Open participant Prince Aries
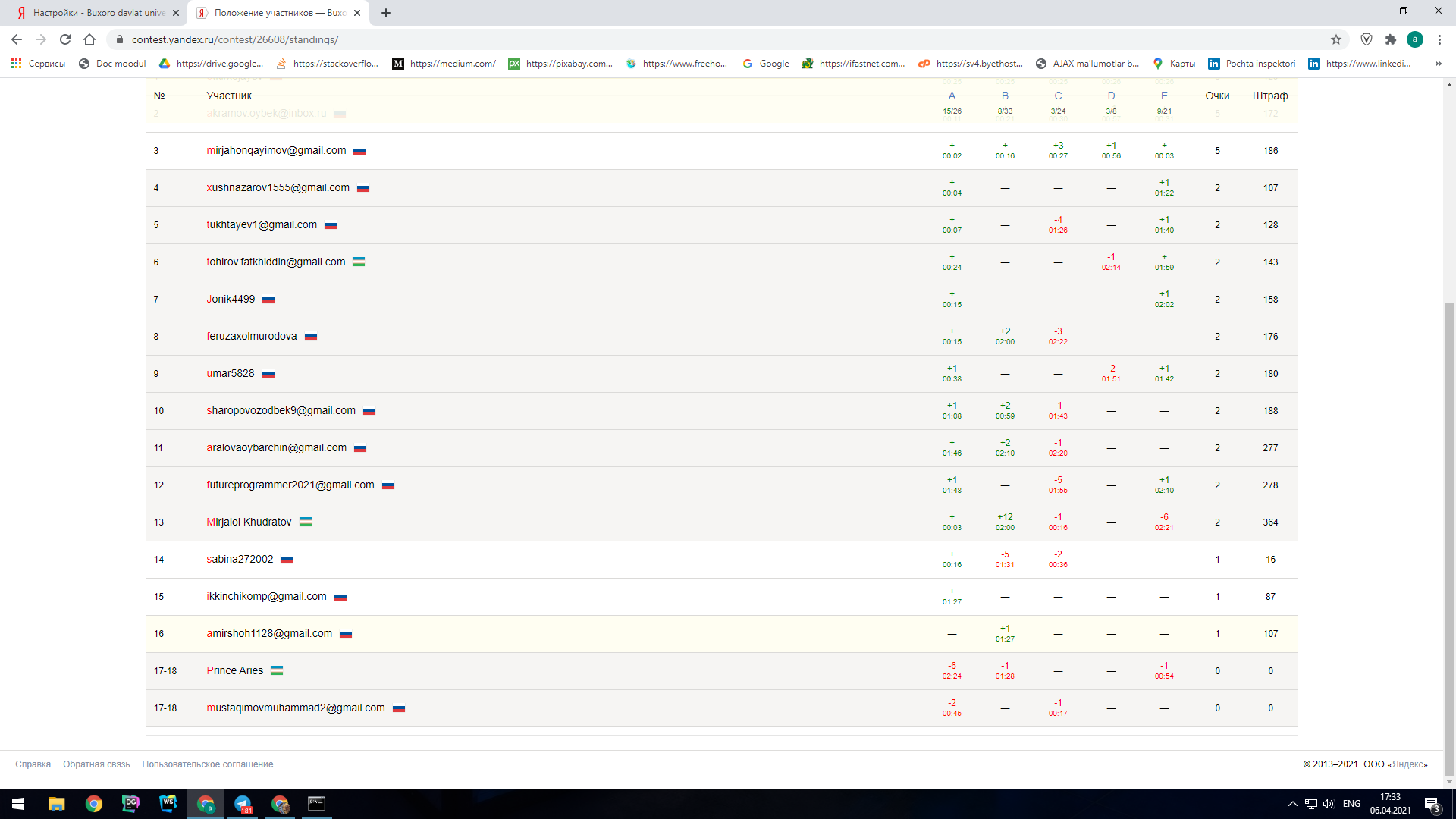1456x819 pixels. 234,670
